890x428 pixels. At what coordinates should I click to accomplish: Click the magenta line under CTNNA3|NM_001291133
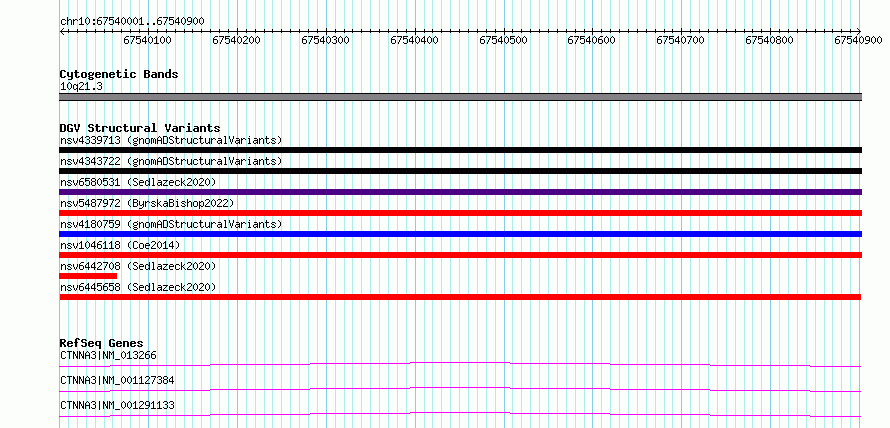[x=460, y=414]
